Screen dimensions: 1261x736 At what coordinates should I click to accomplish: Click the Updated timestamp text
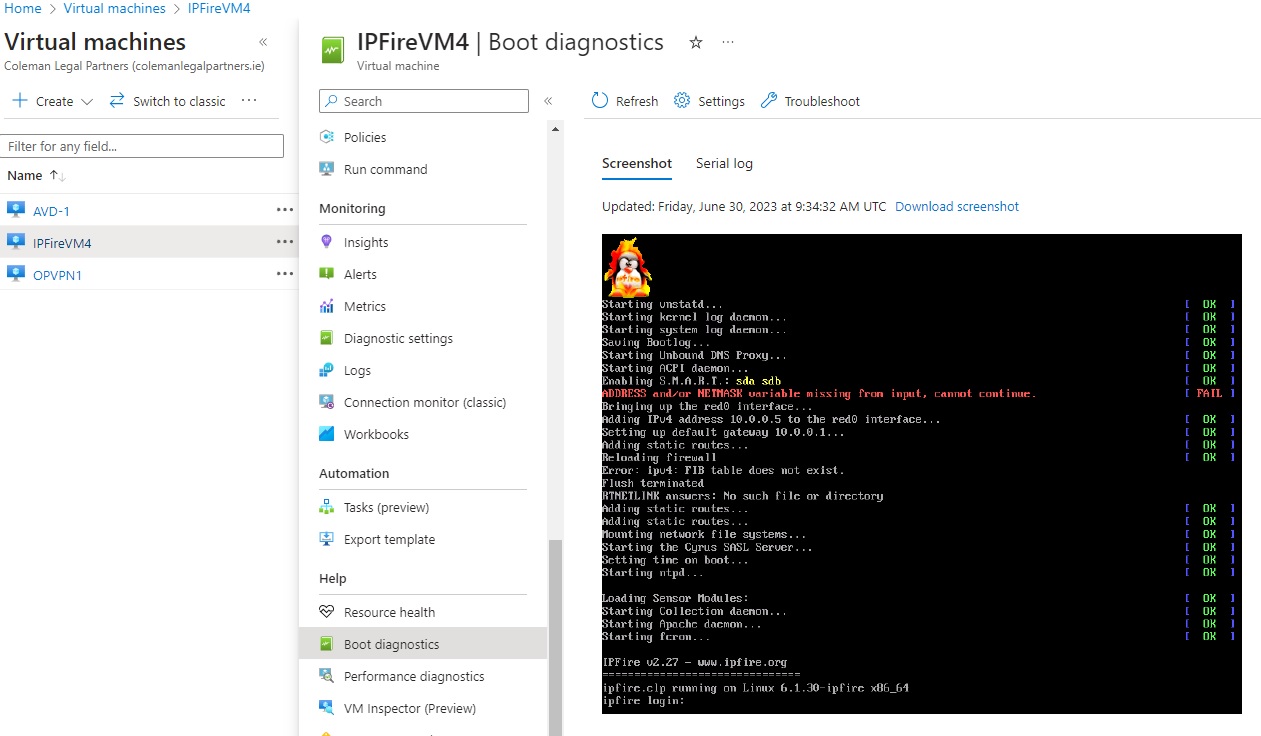744,207
